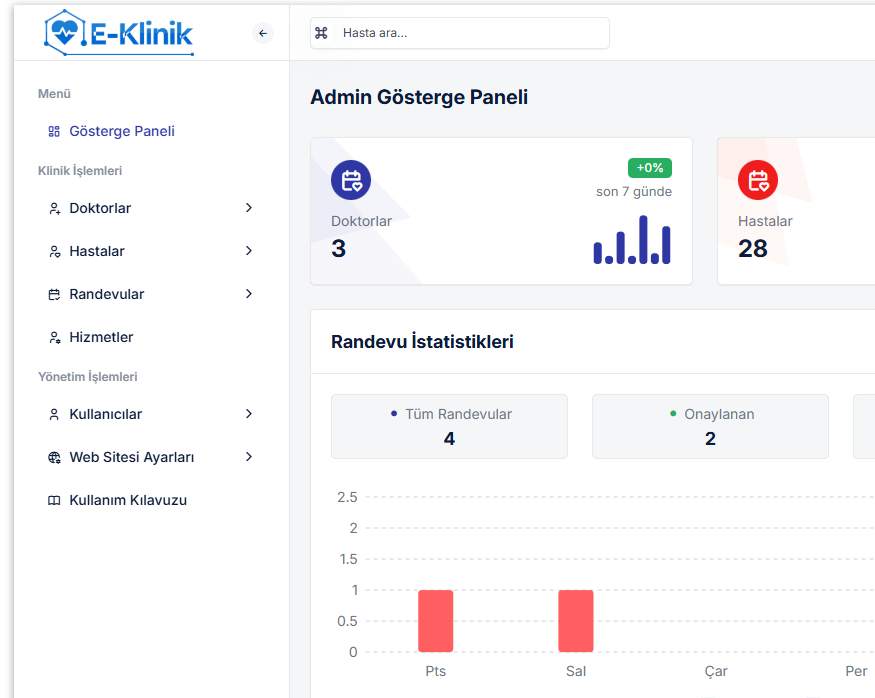Expand the Hastalar submenu chevron
Screen dimensions: 875x698
click(x=249, y=251)
